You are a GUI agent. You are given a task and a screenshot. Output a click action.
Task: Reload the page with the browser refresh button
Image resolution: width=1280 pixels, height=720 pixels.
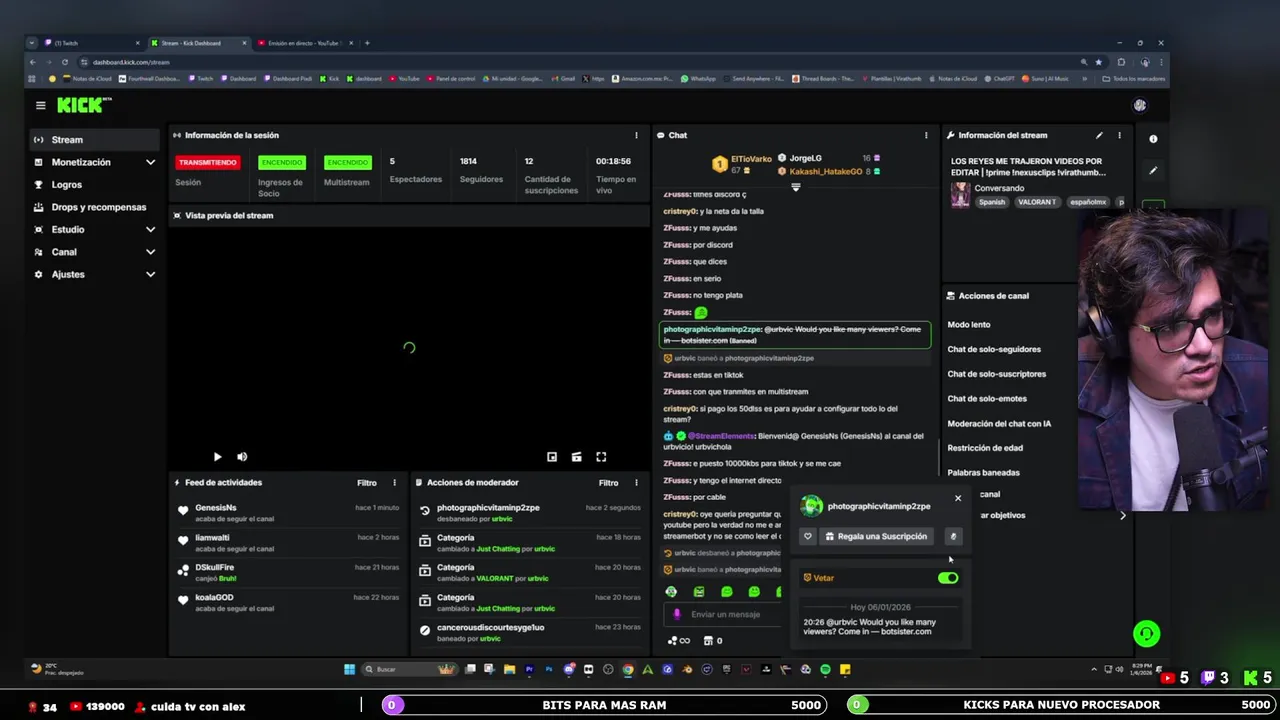65,62
